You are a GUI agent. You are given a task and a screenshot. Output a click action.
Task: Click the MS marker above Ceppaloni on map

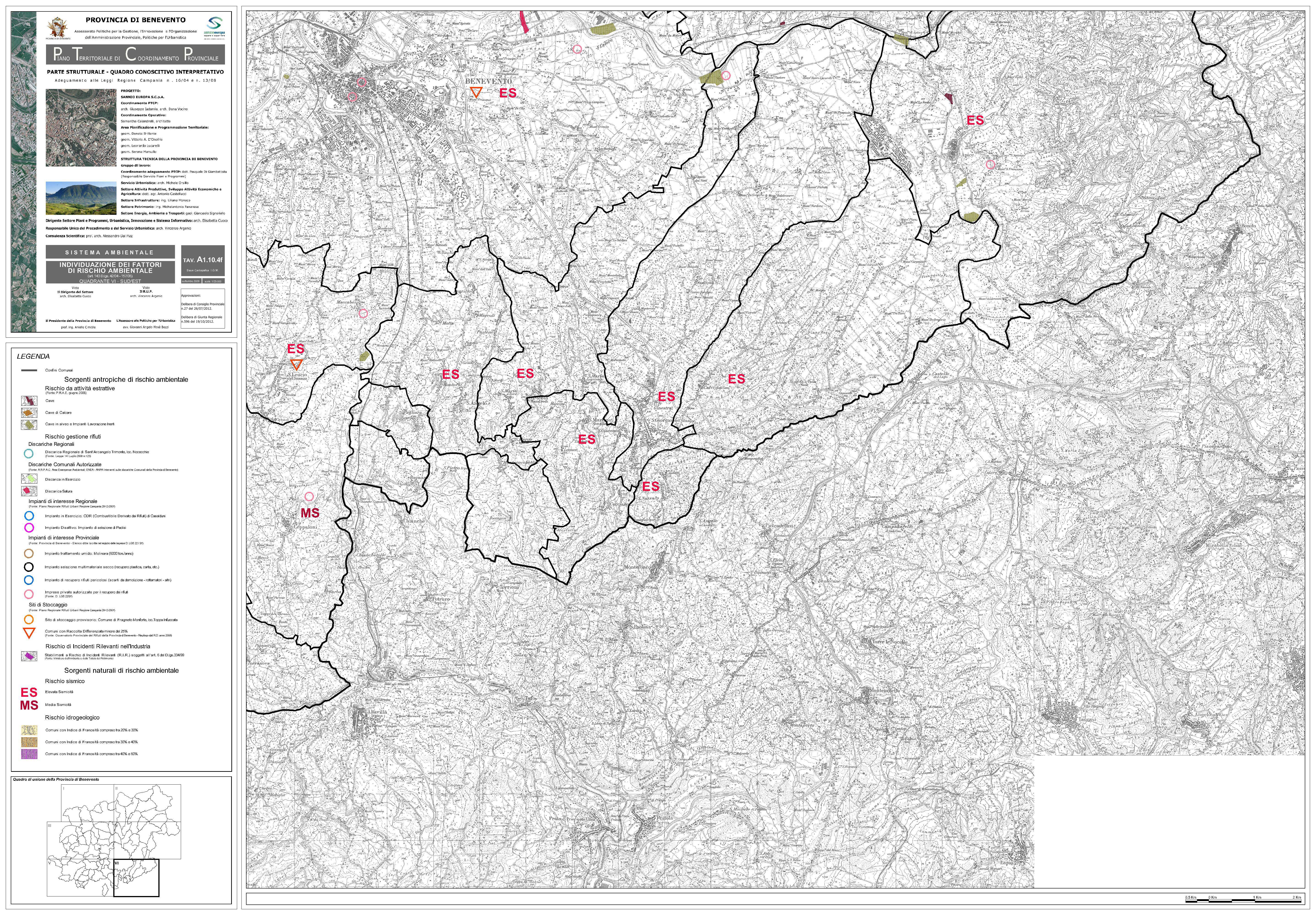(310, 513)
